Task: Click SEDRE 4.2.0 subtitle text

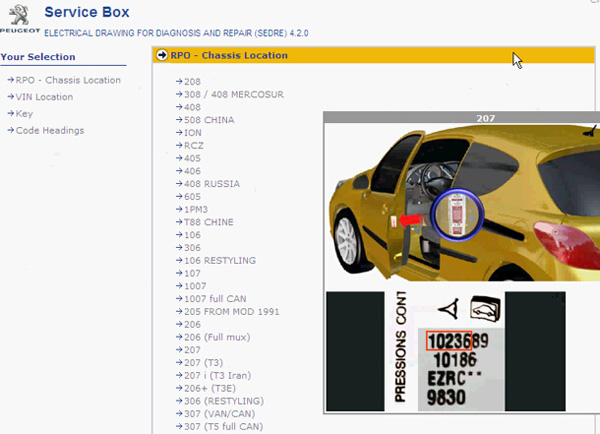Action: 176,33
